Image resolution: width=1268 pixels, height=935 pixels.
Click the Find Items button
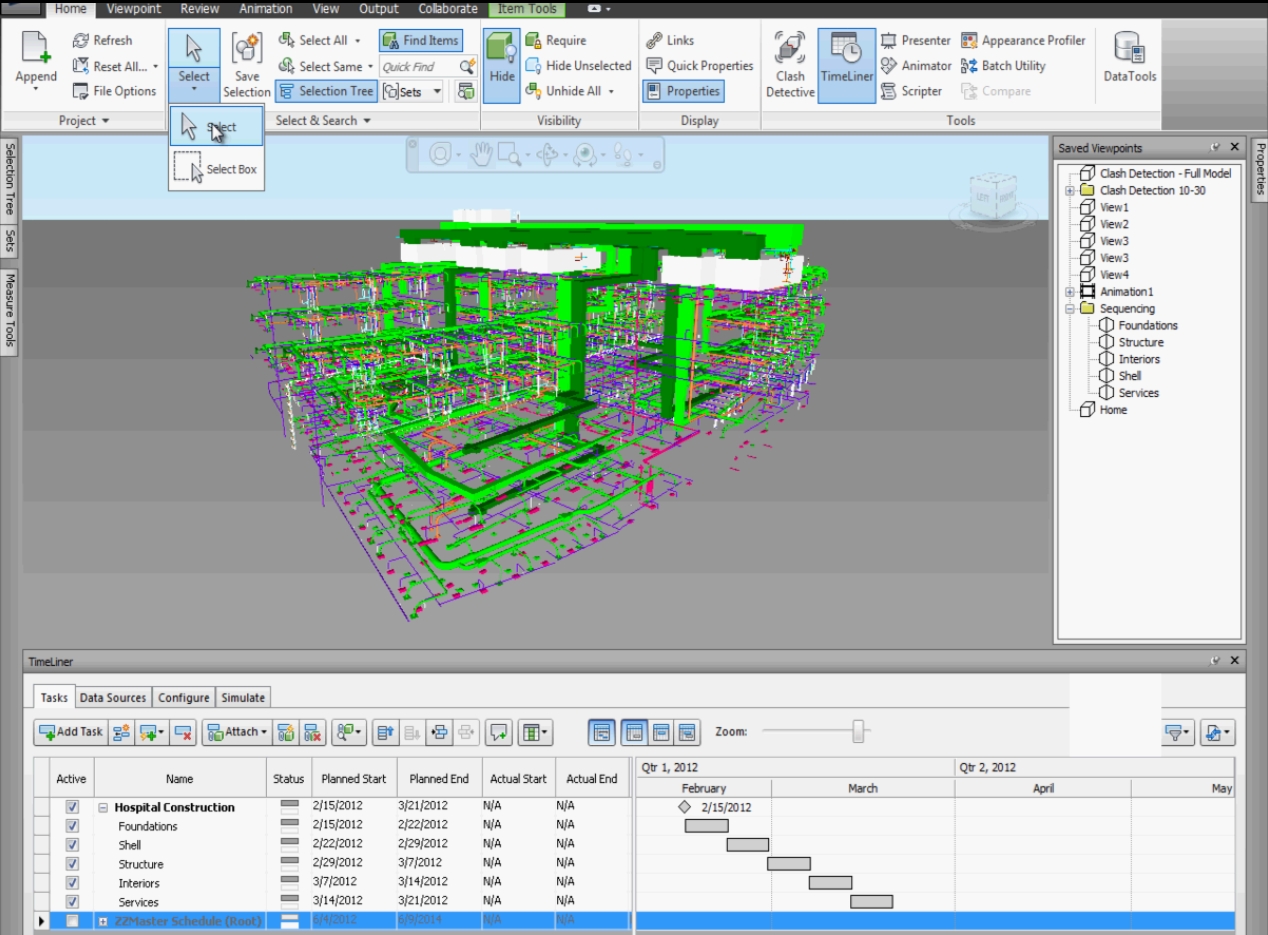(420, 41)
